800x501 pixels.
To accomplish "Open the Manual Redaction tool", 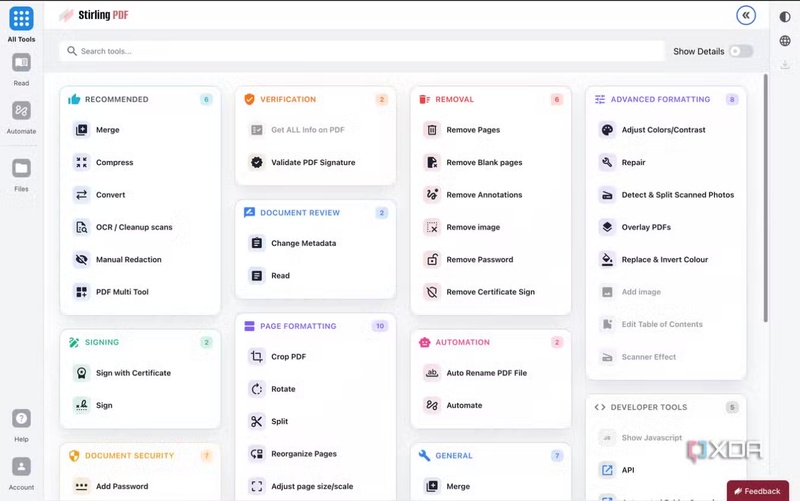I will pyautogui.click(x=140, y=260).
